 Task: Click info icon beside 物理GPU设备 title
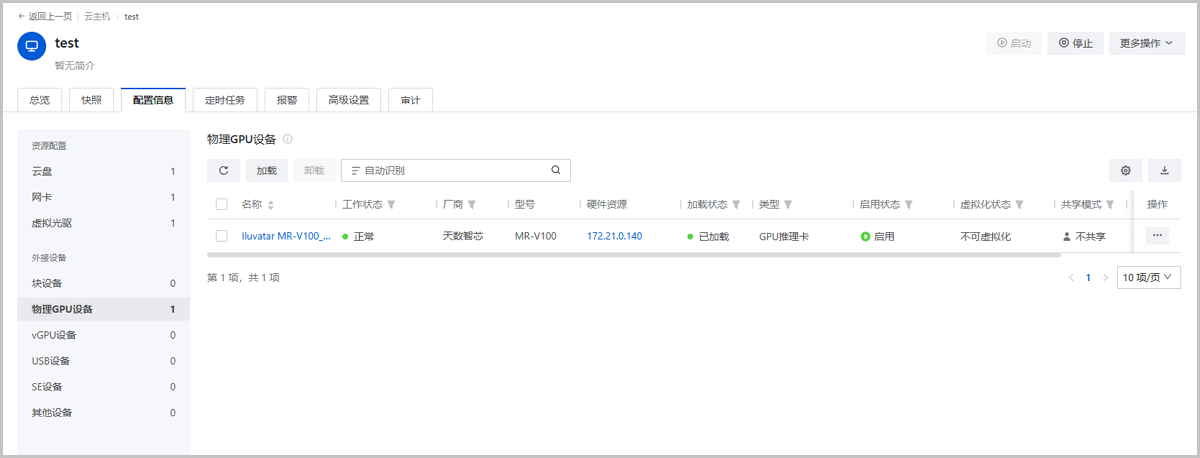[x=287, y=139]
